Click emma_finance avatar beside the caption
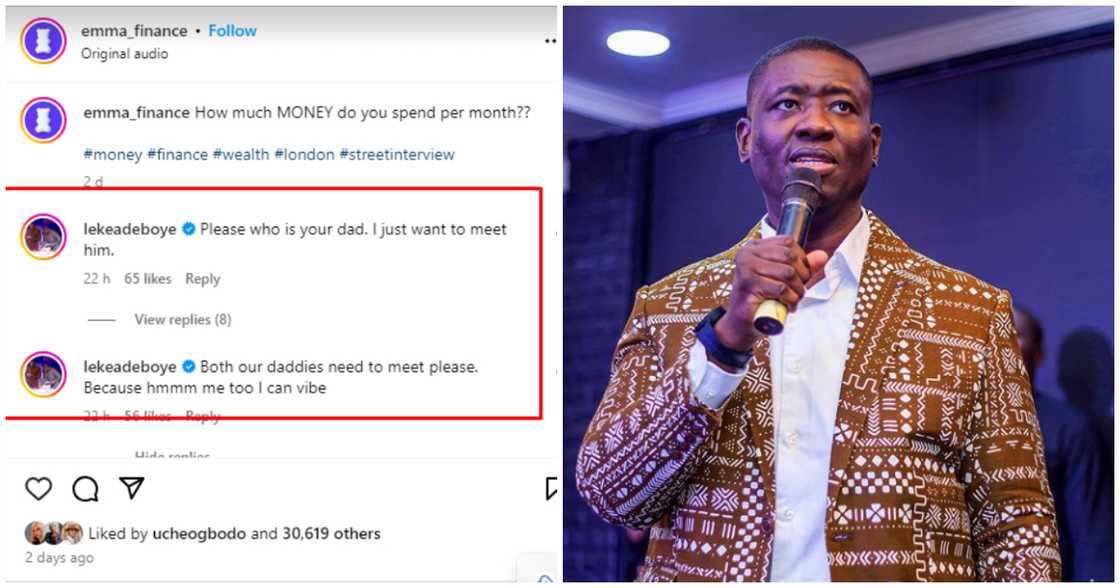Screen dimensions: 1120x588 click(x=43, y=120)
